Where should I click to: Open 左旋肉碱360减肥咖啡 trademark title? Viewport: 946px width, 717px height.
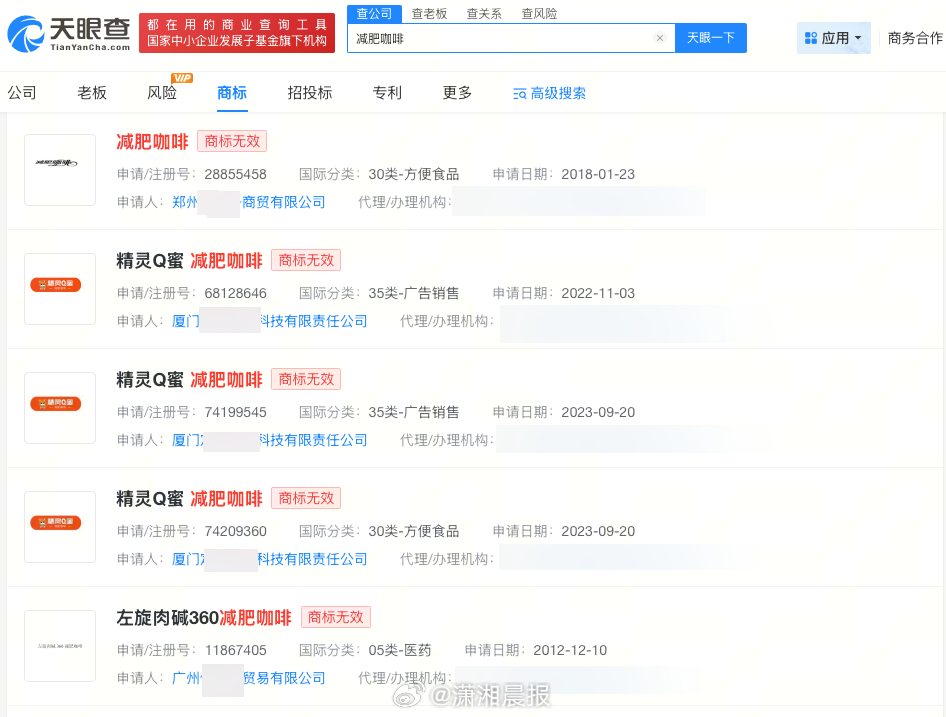point(204,617)
